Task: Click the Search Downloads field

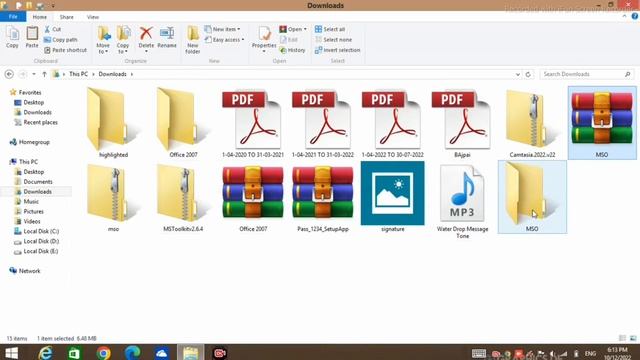Action: click(587, 74)
